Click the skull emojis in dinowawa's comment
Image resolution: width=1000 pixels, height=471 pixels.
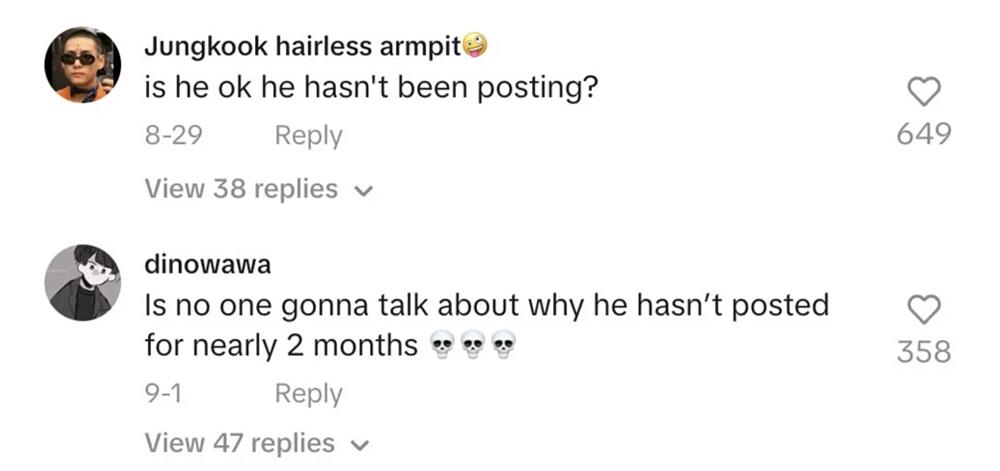point(474,347)
